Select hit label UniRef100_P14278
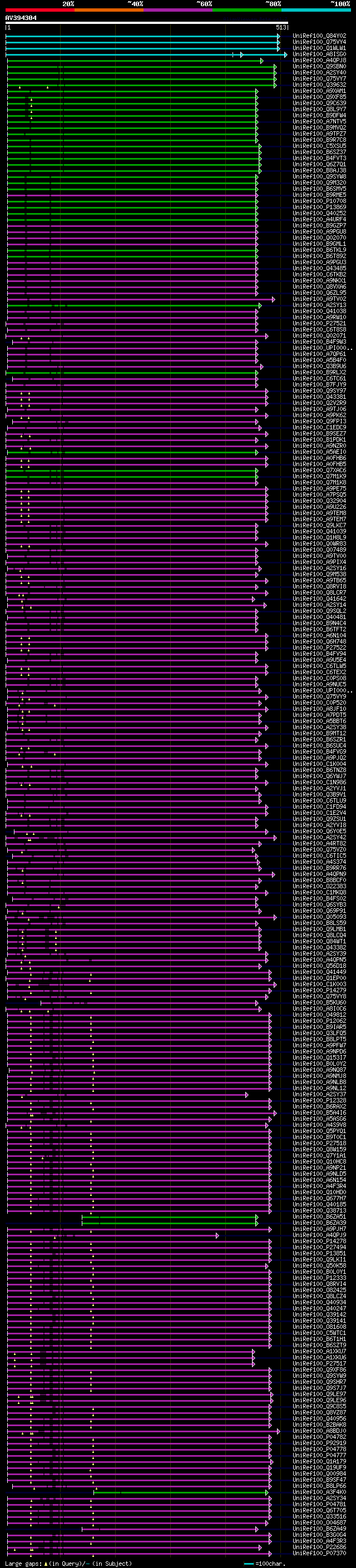Screen dimensions: 356x1568 [x=319, y=1241]
